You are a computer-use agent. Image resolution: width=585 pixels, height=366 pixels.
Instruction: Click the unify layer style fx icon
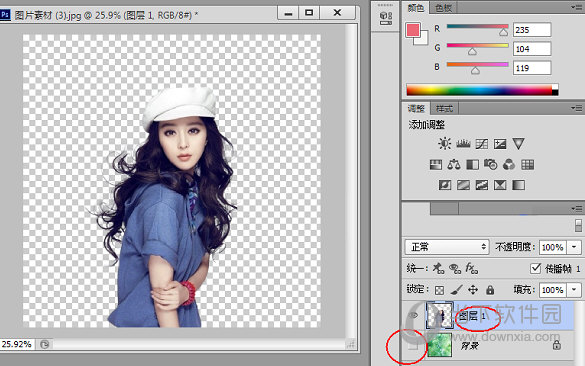coord(472,268)
